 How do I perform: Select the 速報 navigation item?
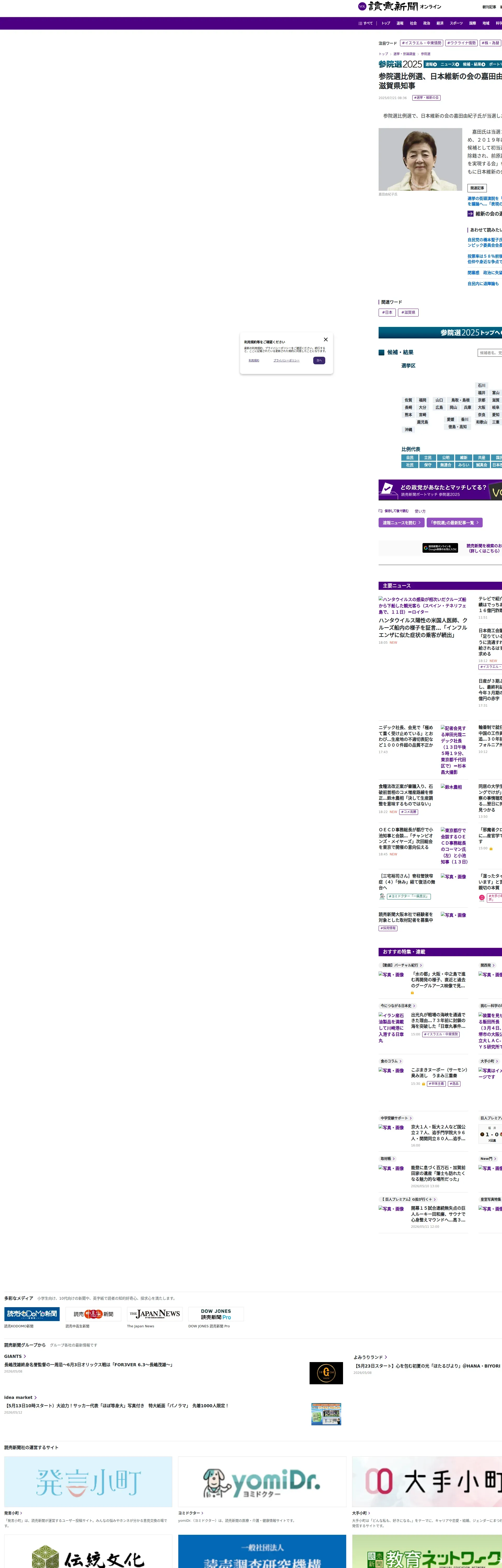pos(400,23)
